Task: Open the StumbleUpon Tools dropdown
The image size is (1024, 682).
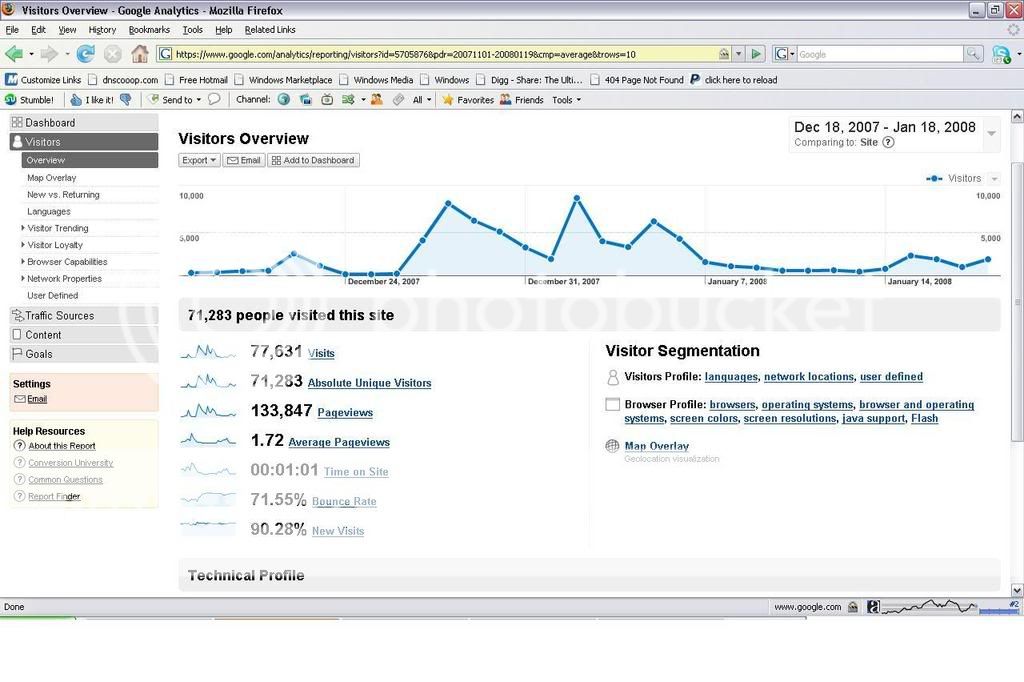Action: [566, 100]
